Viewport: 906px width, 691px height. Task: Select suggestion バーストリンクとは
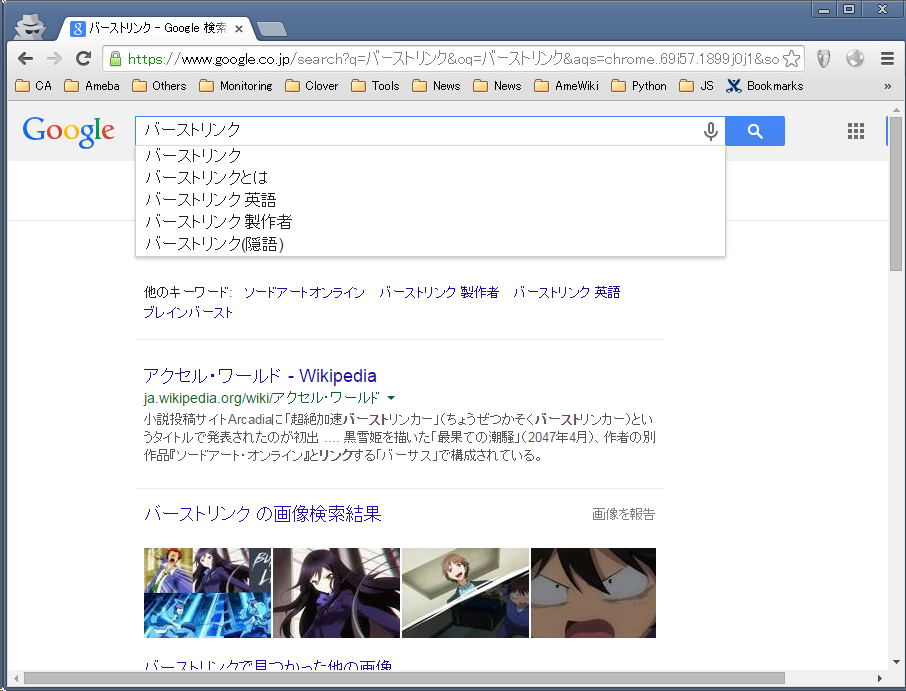(x=430, y=177)
